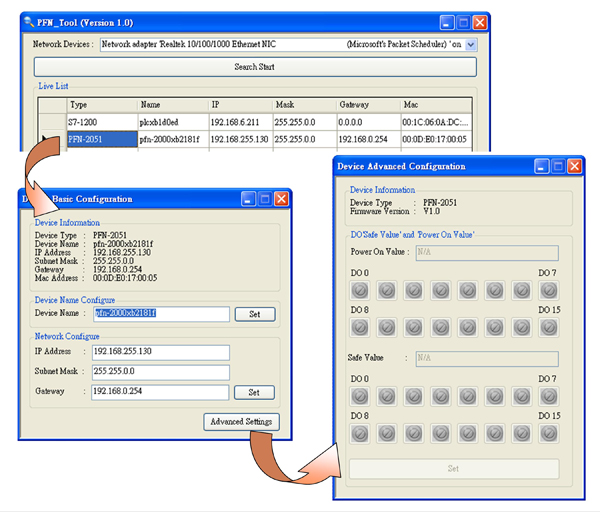The height and width of the screenshot is (512, 600).
Task: Toggle DO 0 under Power On Value
Action: pyautogui.click(x=361, y=290)
